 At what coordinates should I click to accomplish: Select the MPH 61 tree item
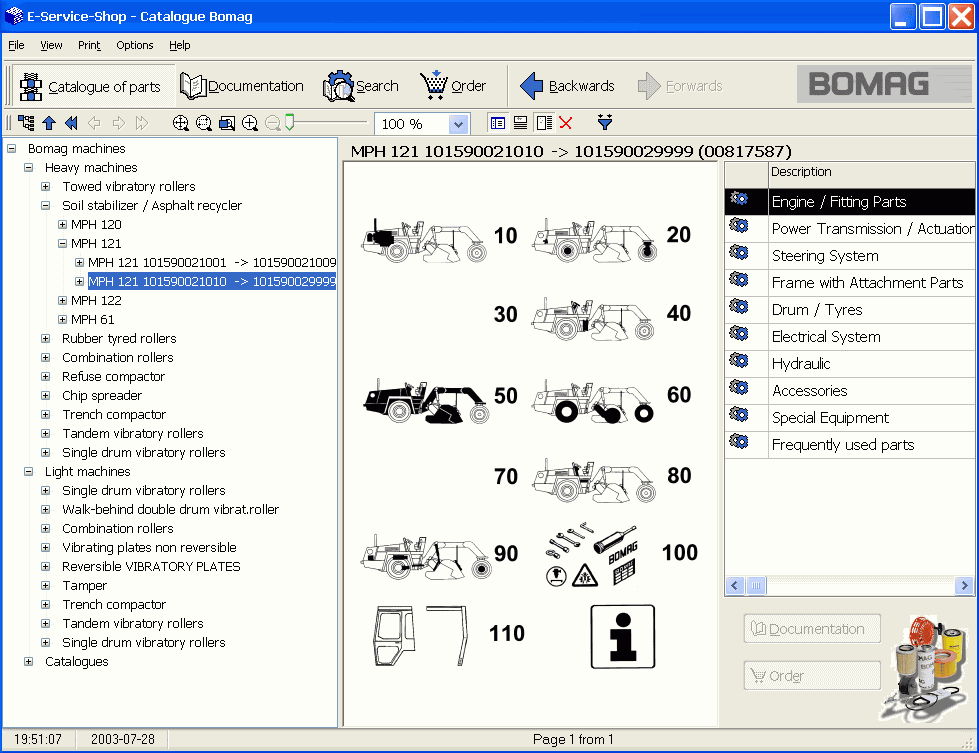pyautogui.click(x=92, y=320)
